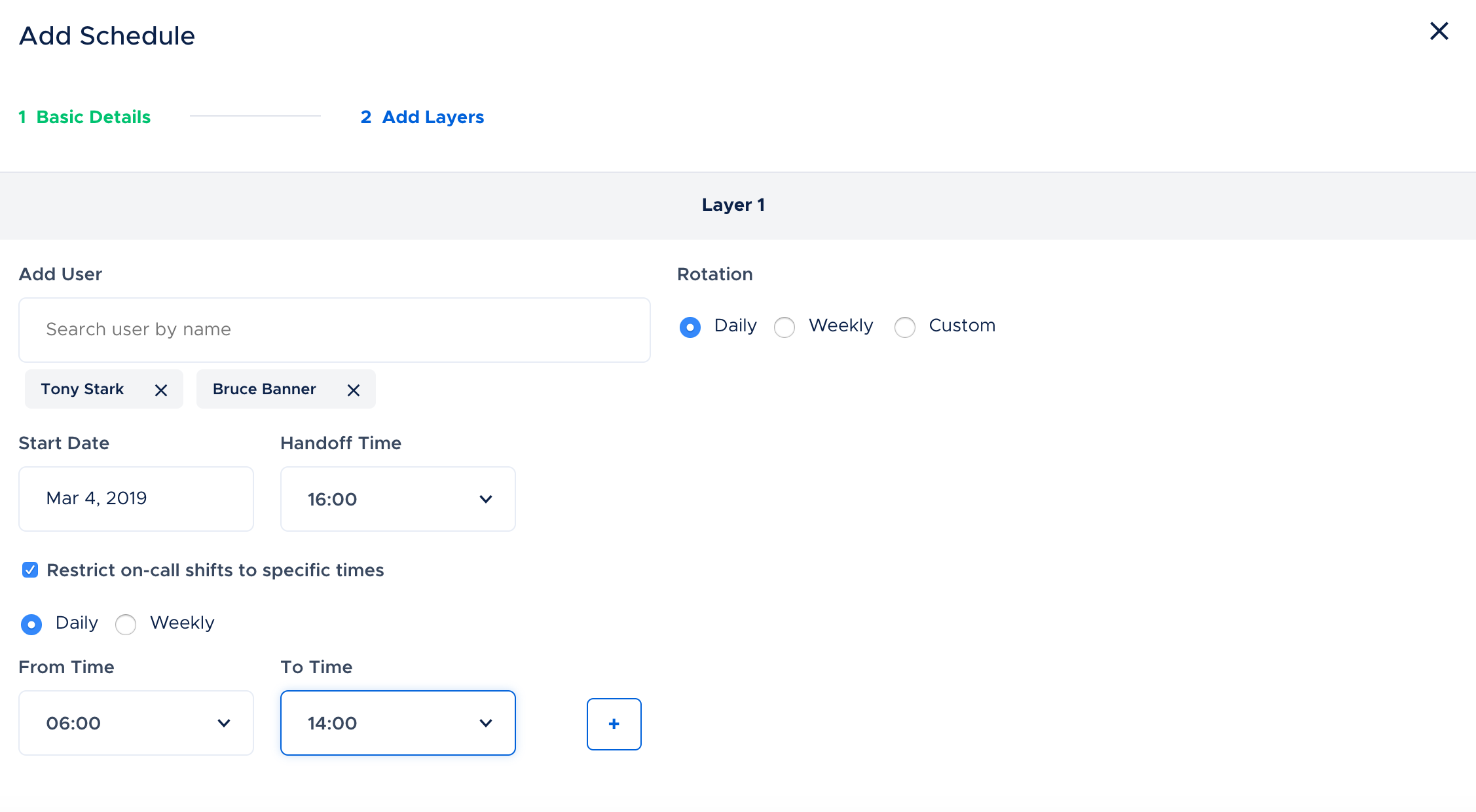Close the Add Schedule dialog
The height and width of the screenshot is (812, 1476).
coord(1439,31)
